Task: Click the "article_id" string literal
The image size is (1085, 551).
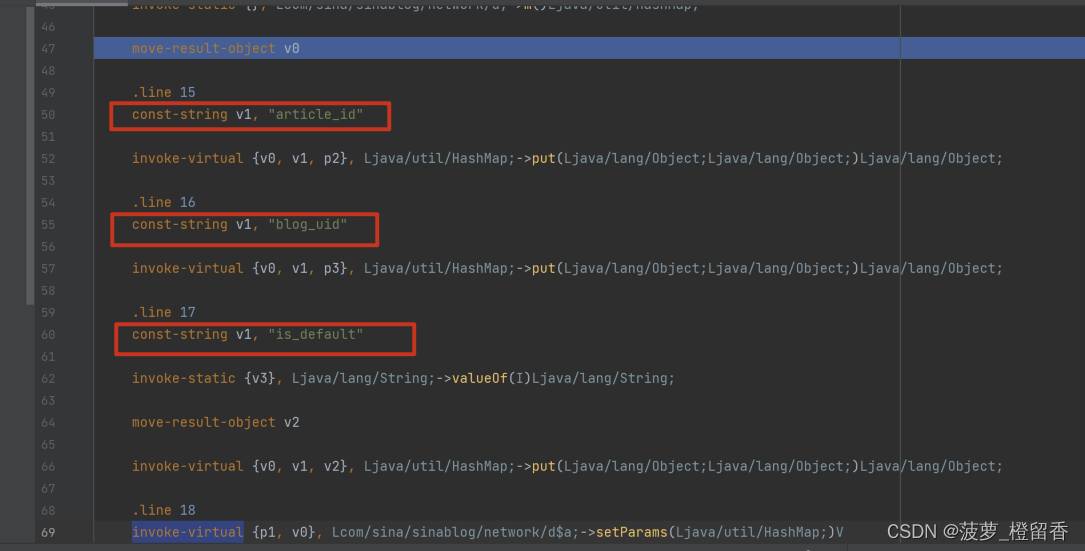Action: (x=316, y=114)
